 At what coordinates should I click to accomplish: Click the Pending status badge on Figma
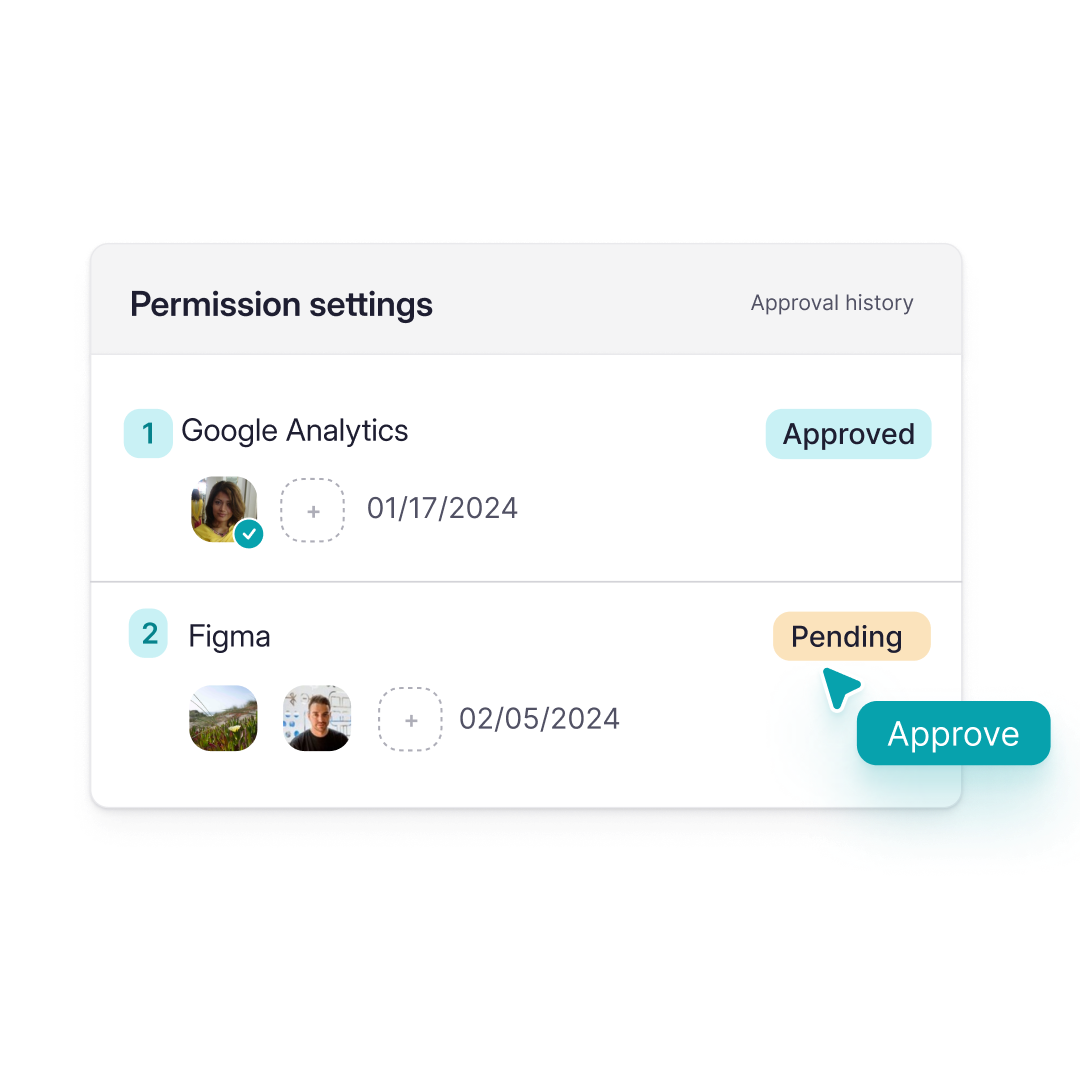851,636
